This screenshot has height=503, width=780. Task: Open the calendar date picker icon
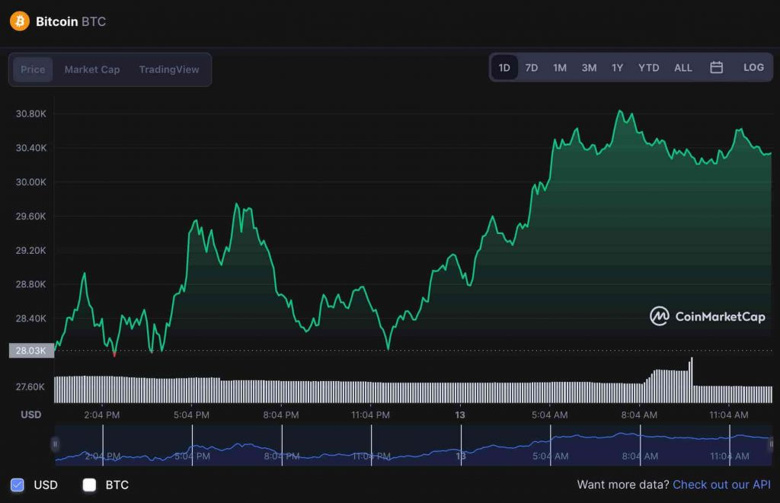pos(716,68)
